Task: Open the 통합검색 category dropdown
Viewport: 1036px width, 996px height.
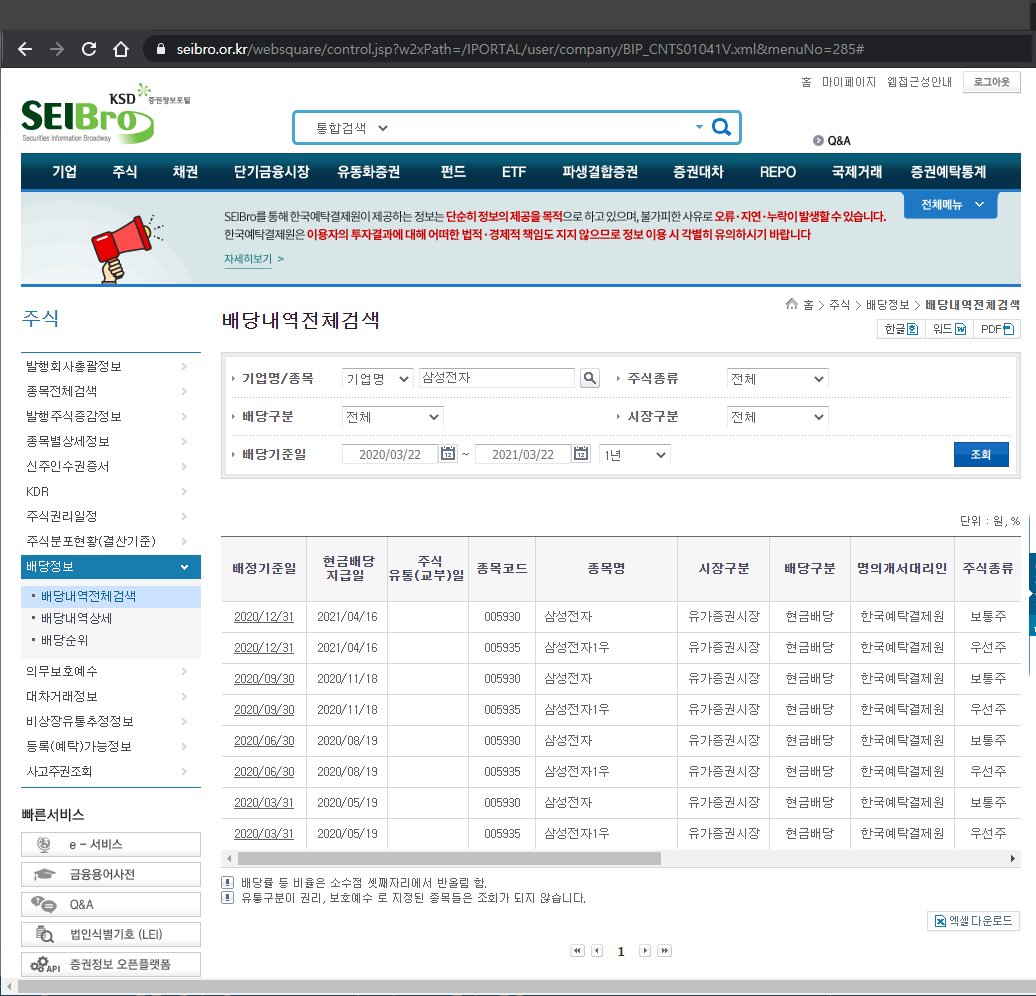Action: coord(352,128)
